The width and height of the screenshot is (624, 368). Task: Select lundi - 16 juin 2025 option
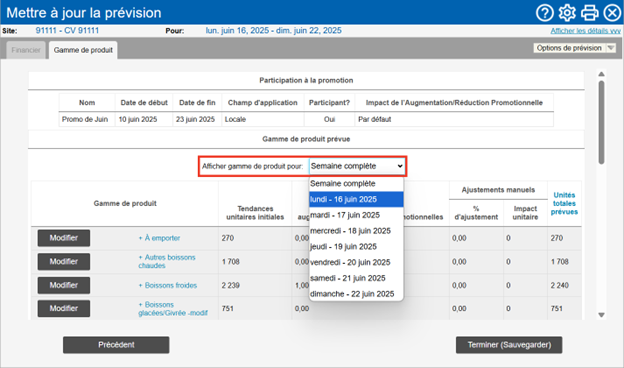pos(356,199)
